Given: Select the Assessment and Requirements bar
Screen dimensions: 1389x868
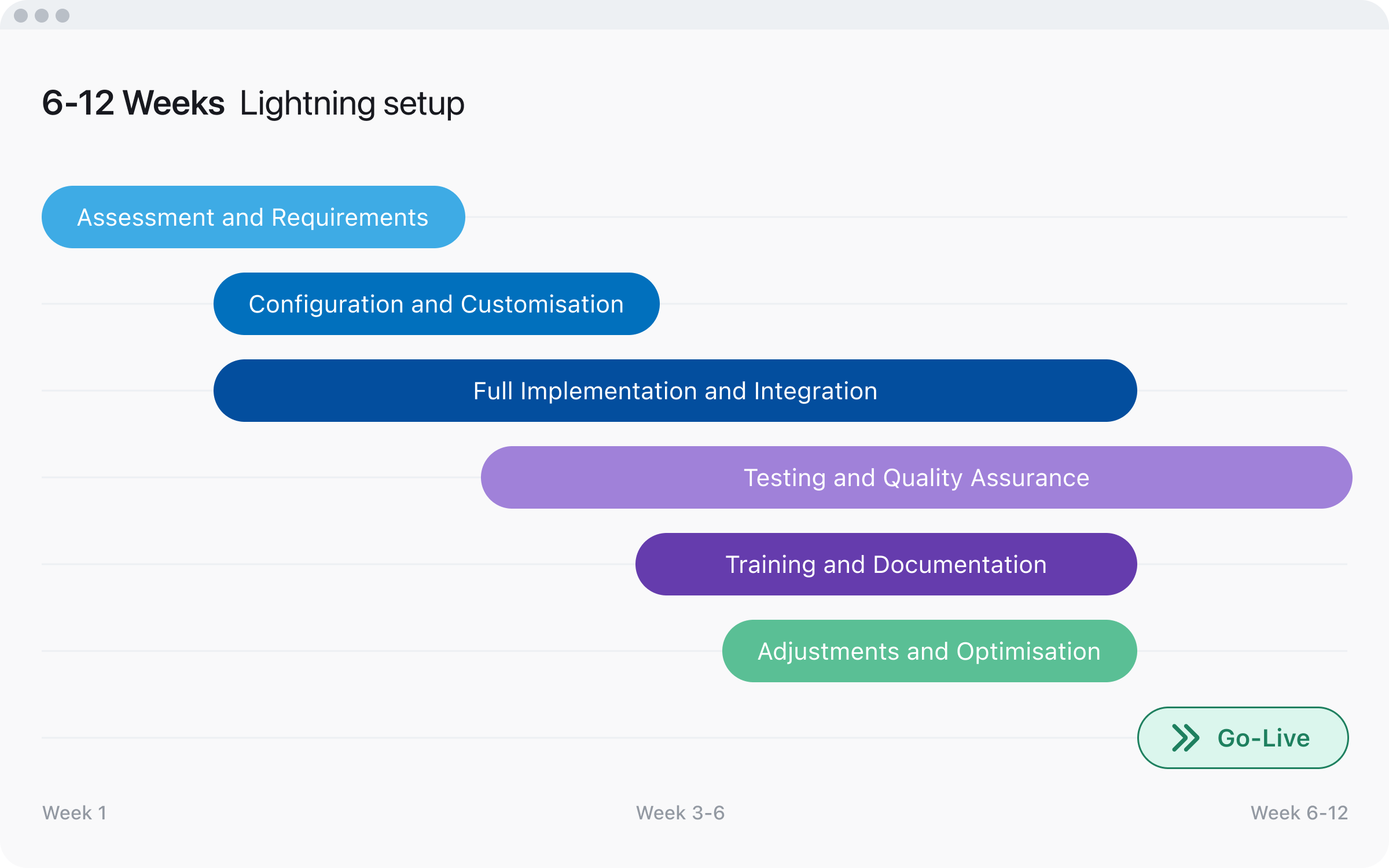Looking at the screenshot, I should [253, 217].
